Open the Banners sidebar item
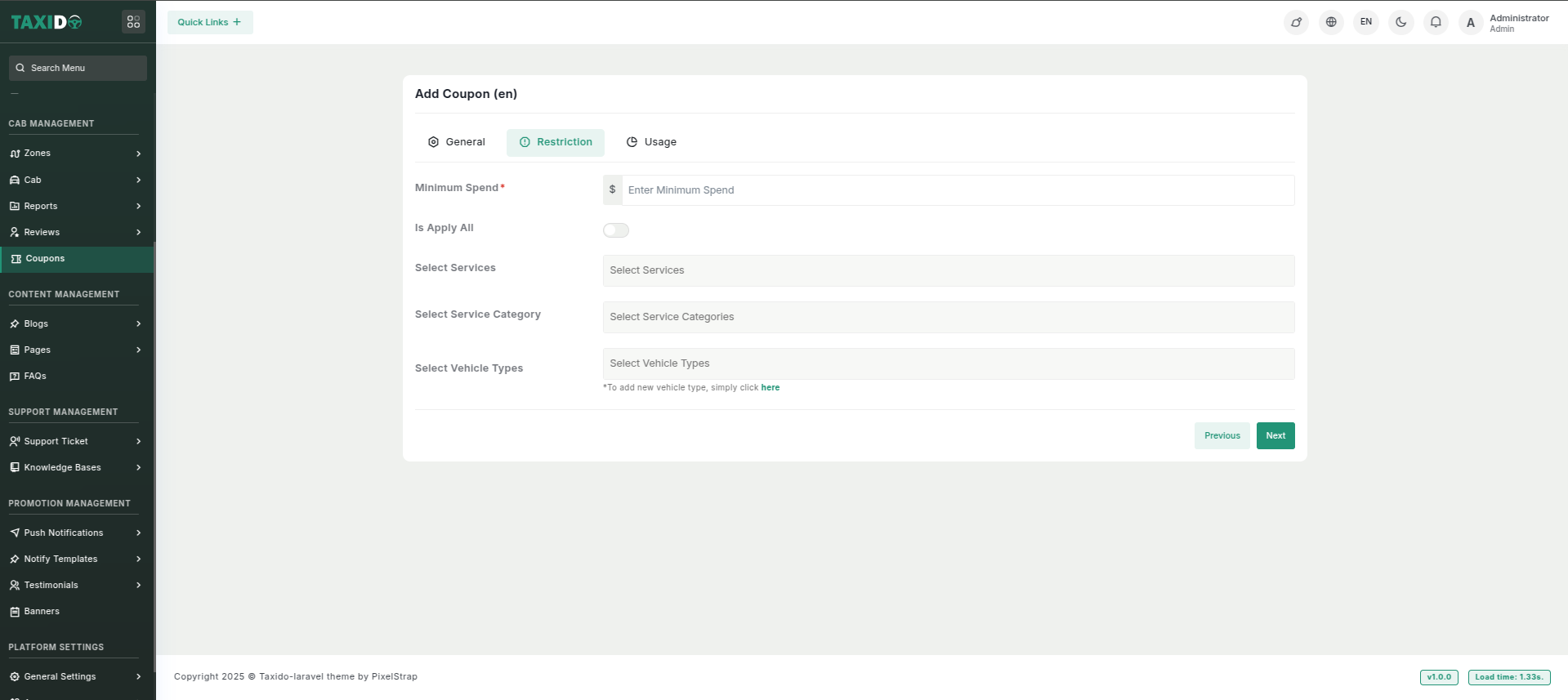 (42, 611)
